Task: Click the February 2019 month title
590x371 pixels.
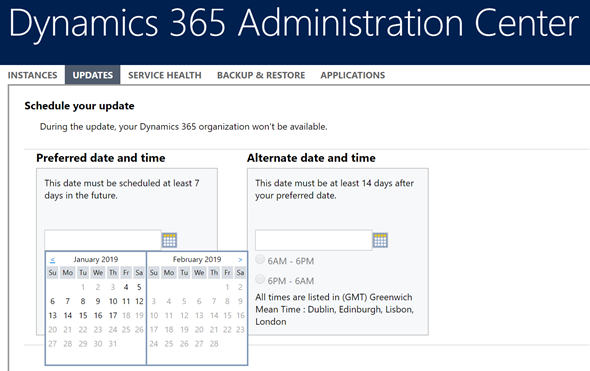Action: (197, 259)
